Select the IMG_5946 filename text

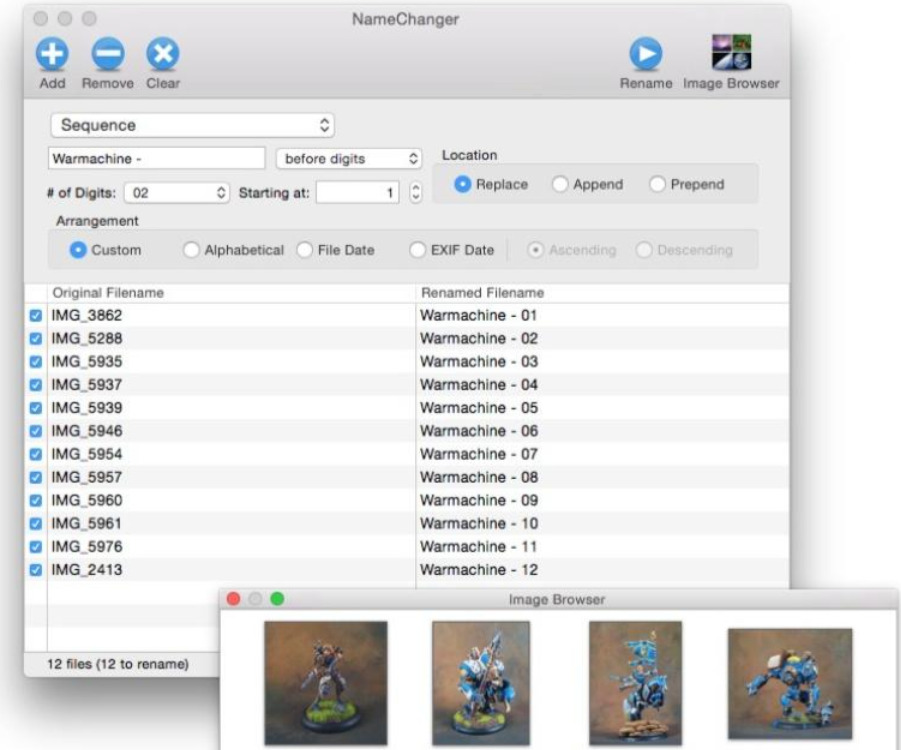tap(87, 430)
